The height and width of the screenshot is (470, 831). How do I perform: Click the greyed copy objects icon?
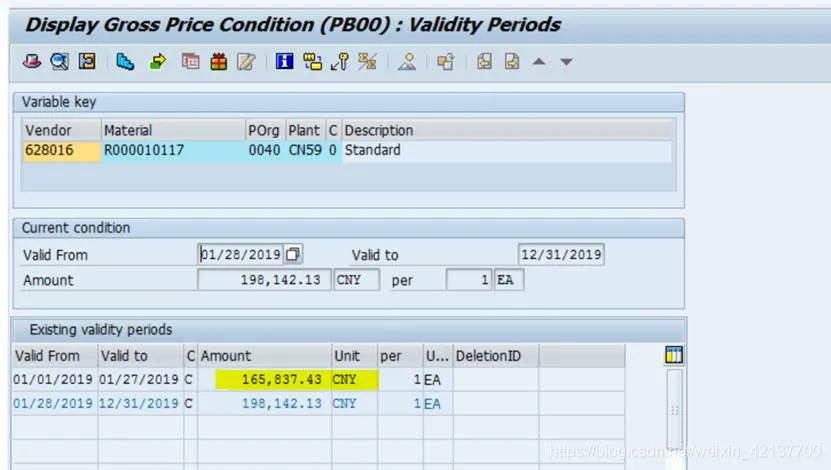click(446, 61)
